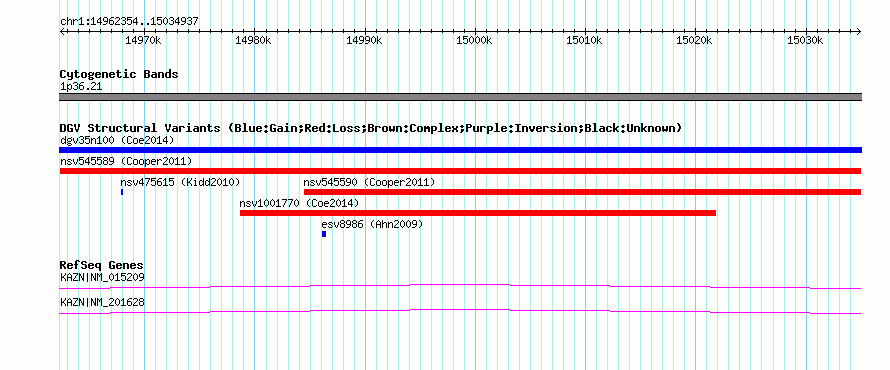The width and height of the screenshot is (890, 370).
Task: Open the KAZN|NM_015209 gene label
Action: click(x=102, y=278)
